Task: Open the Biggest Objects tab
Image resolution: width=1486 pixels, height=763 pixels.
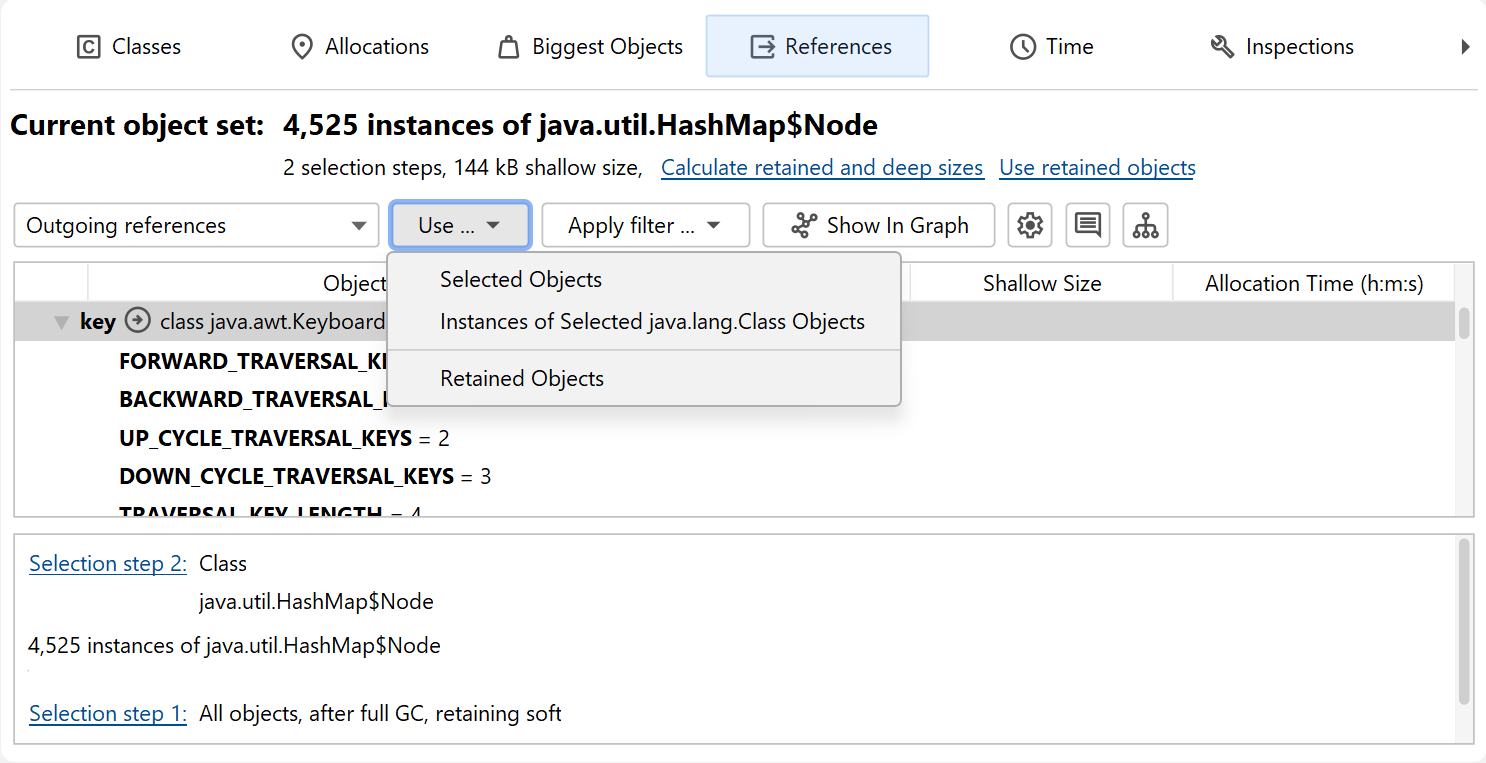Action: [x=590, y=47]
